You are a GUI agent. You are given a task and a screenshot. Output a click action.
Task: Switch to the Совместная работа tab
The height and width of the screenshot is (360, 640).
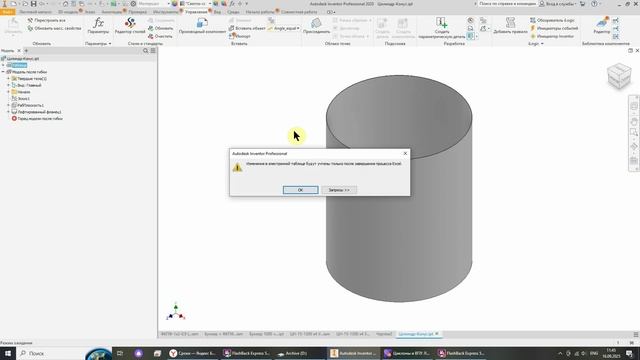[299, 12]
